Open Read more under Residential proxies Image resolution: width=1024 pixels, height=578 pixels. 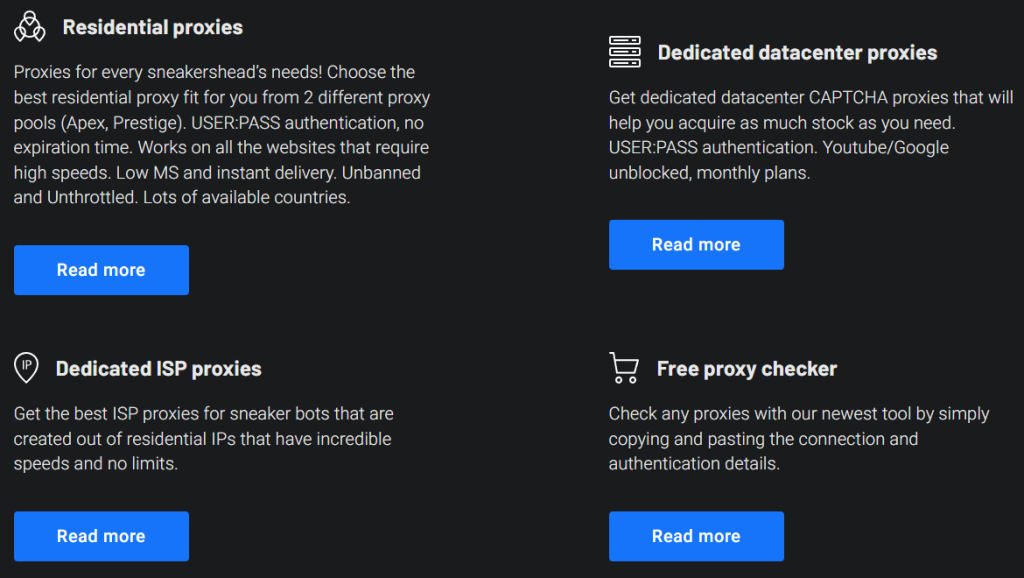tap(101, 270)
